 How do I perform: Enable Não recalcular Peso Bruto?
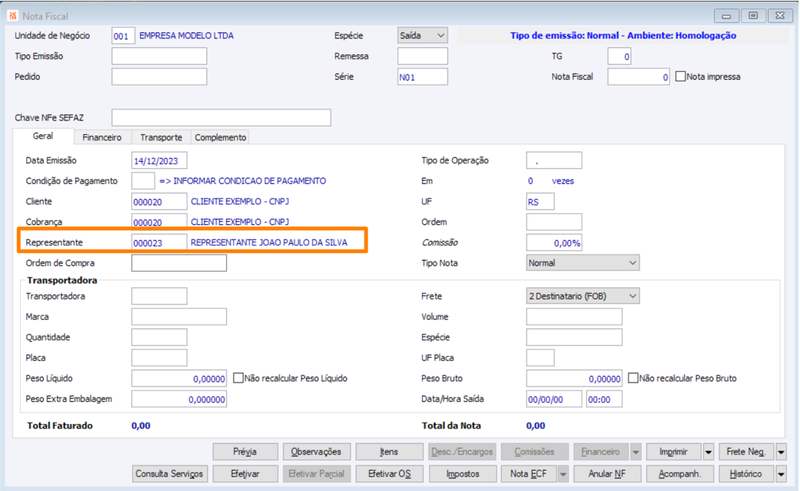633,378
